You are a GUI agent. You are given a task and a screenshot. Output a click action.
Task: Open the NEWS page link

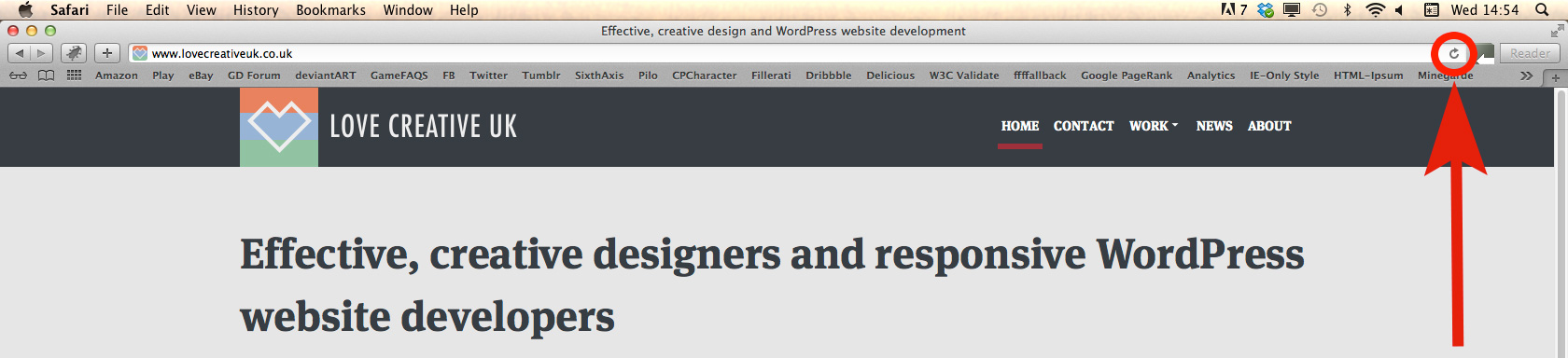(x=1214, y=126)
